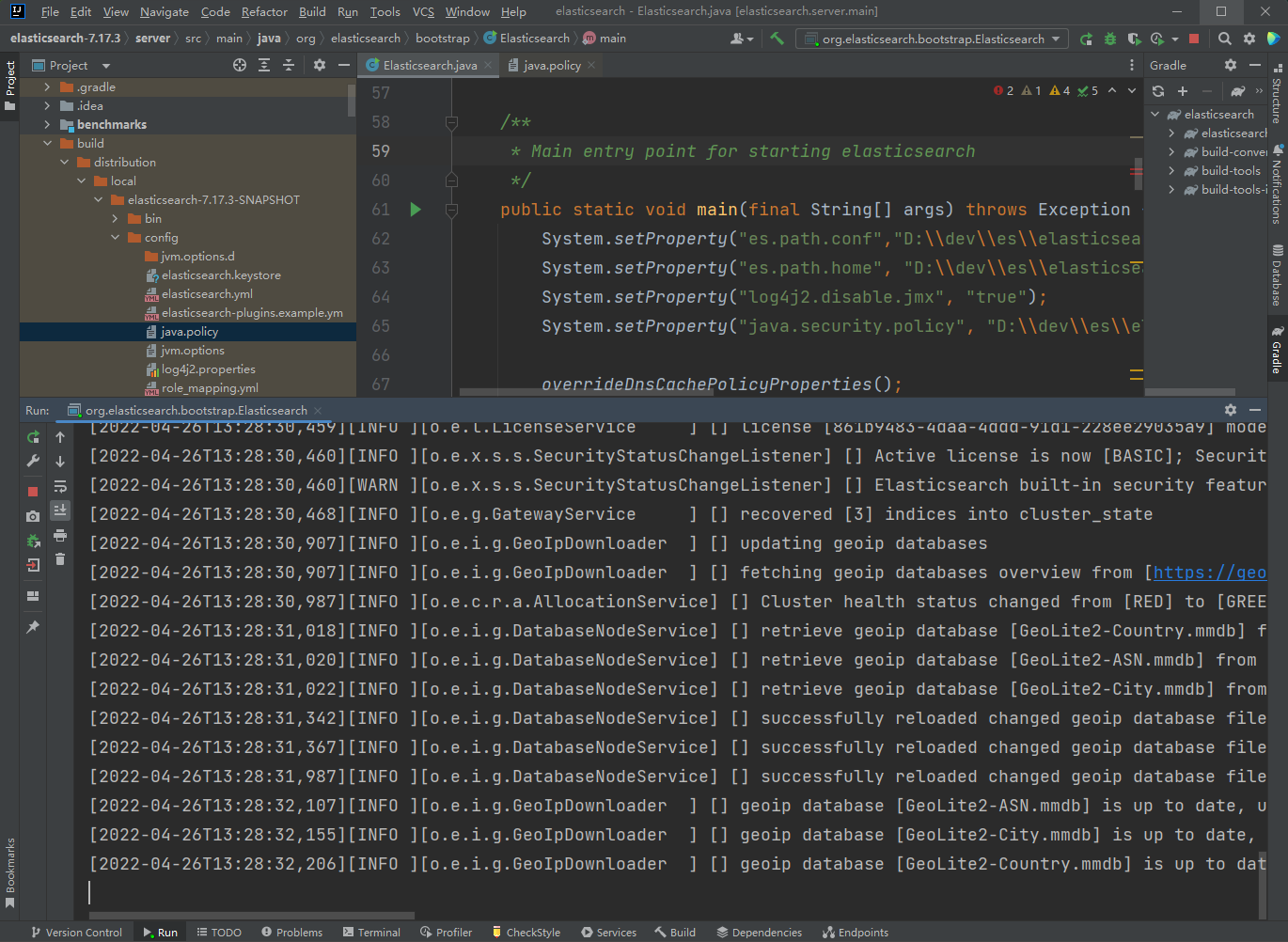This screenshot has width=1288, height=942.
Task: Click down arrow in Run console
Action: [x=60, y=462]
